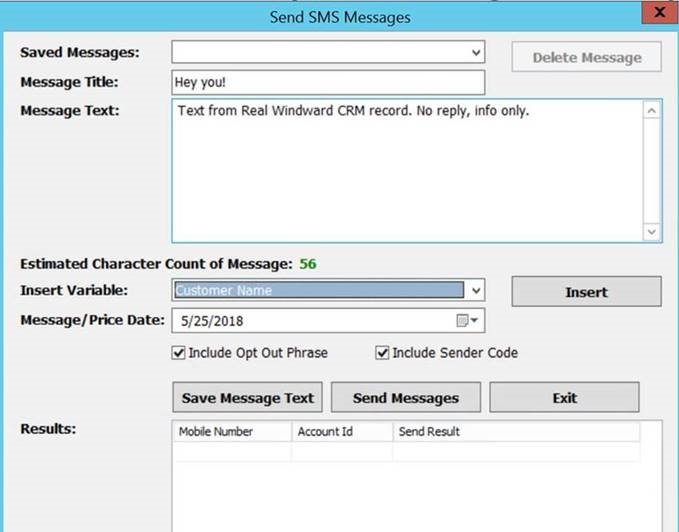This screenshot has width=679, height=532.
Task: Click the Message Title input field
Action: coord(328,82)
